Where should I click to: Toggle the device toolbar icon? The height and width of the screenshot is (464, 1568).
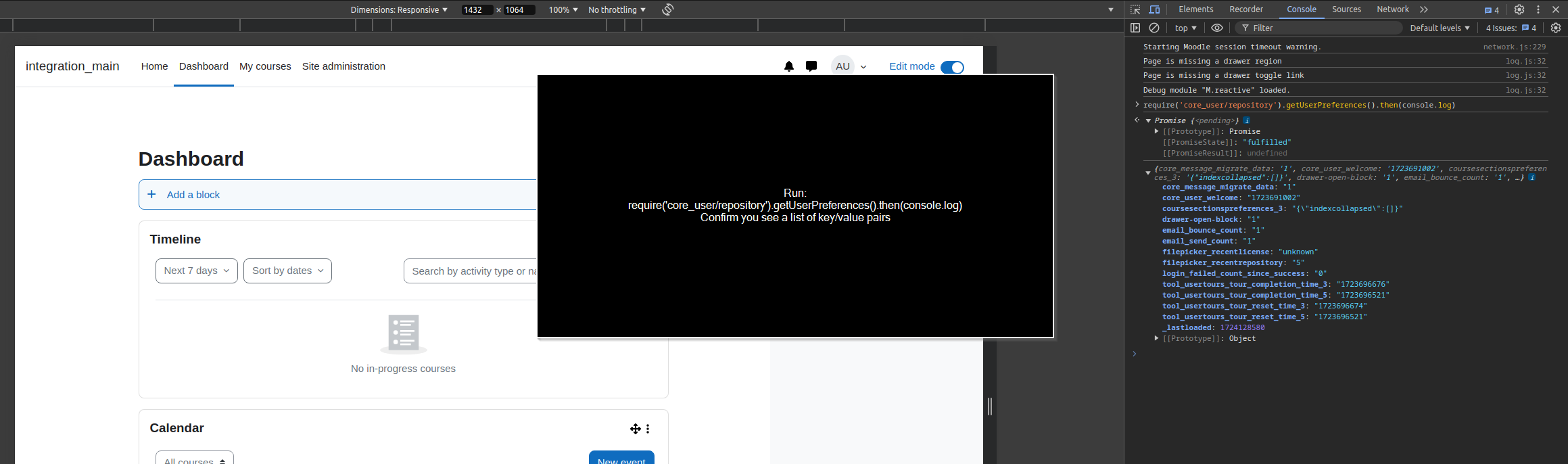(x=1154, y=9)
